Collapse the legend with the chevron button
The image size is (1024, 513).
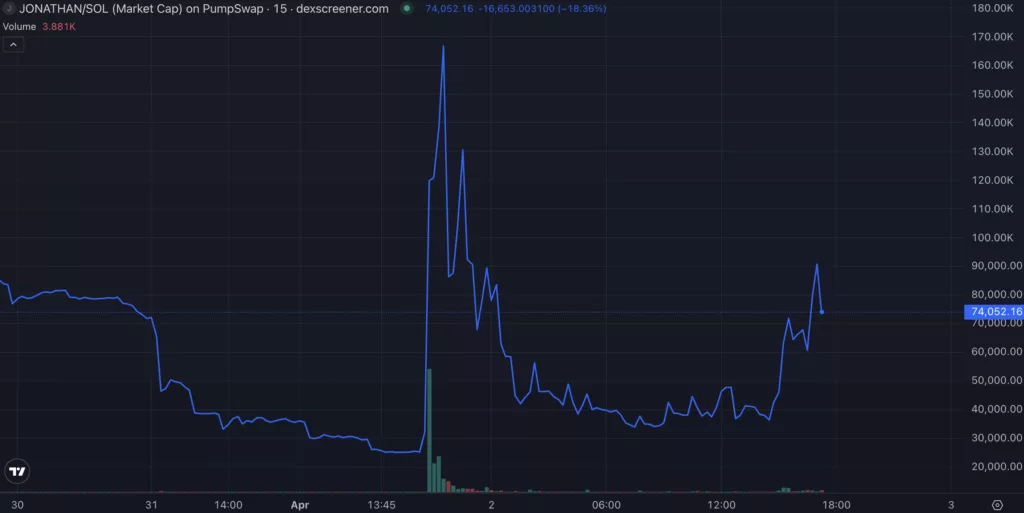coord(14,45)
